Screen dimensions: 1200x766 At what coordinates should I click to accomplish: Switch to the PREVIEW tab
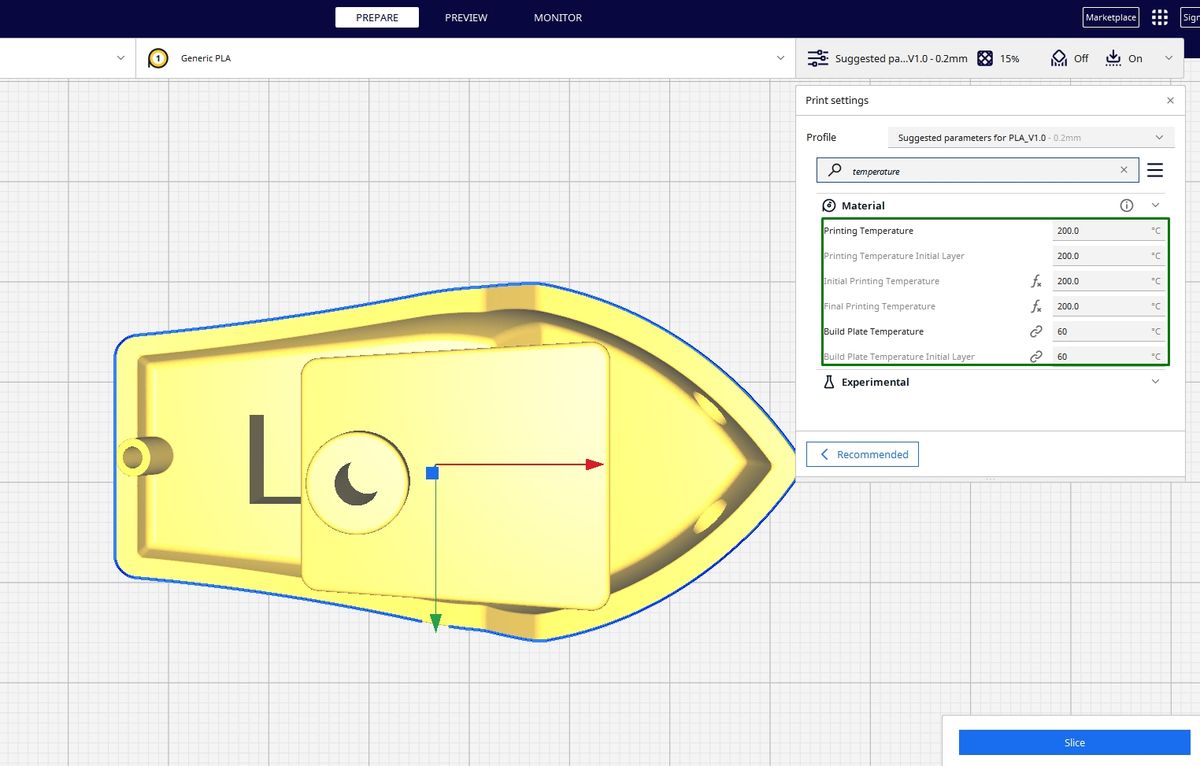pyautogui.click(x=465, y=17)
